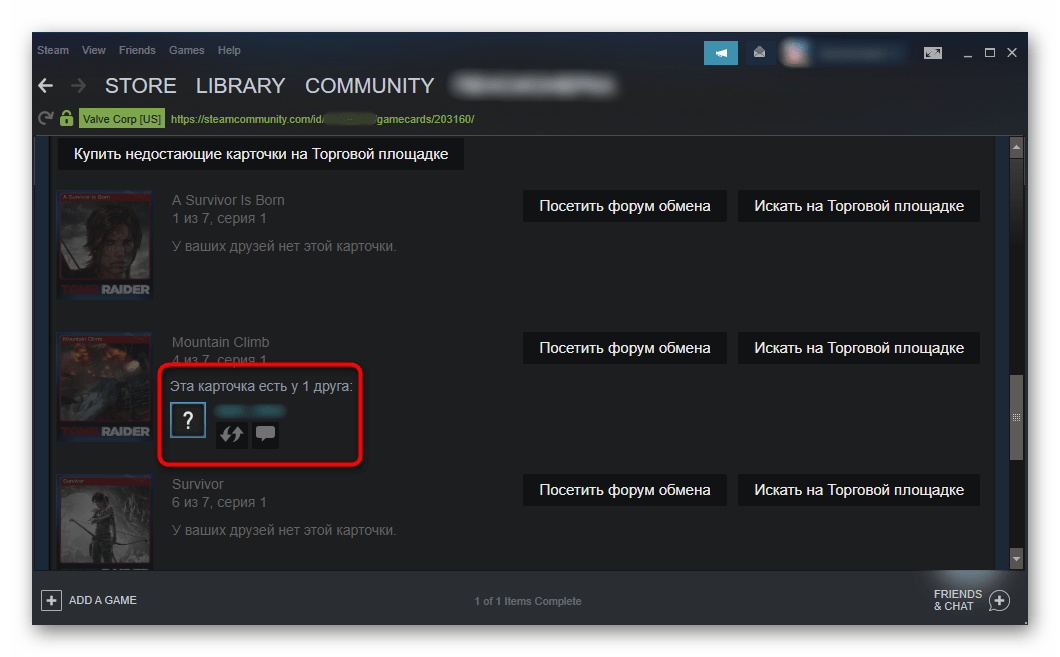Click the vertical scrollbar thumb
The width and height of the screenshot is (1060, 657).
coord(1016,417)
